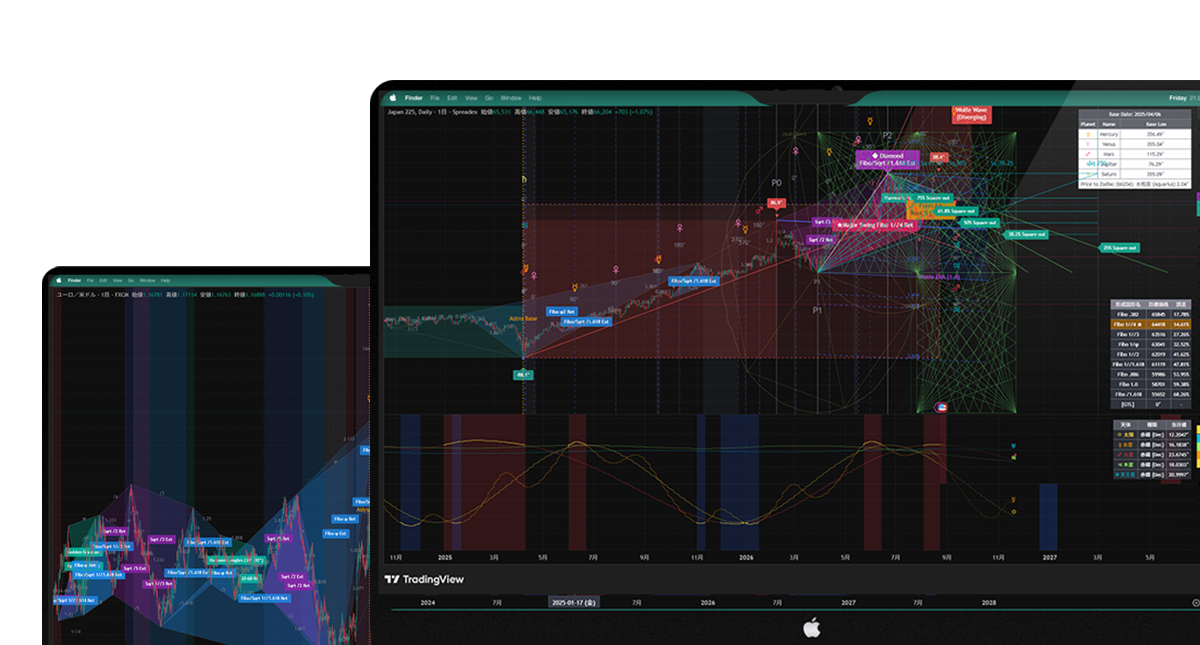Select the Fibo .886 row in levels table
The image size is (1200, 645).
(1150, 373)
